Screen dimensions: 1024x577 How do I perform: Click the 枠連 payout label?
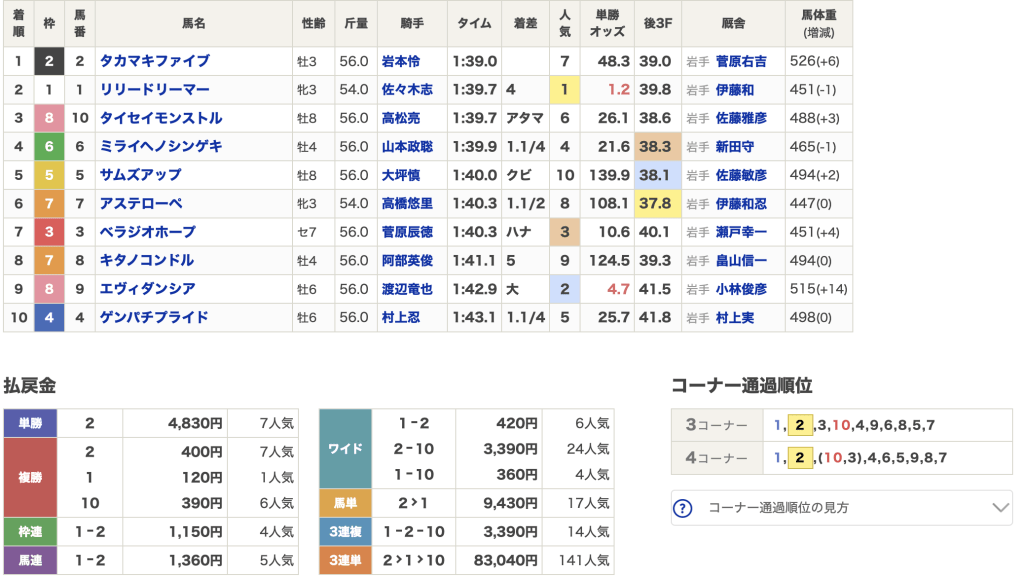[30, 531]
